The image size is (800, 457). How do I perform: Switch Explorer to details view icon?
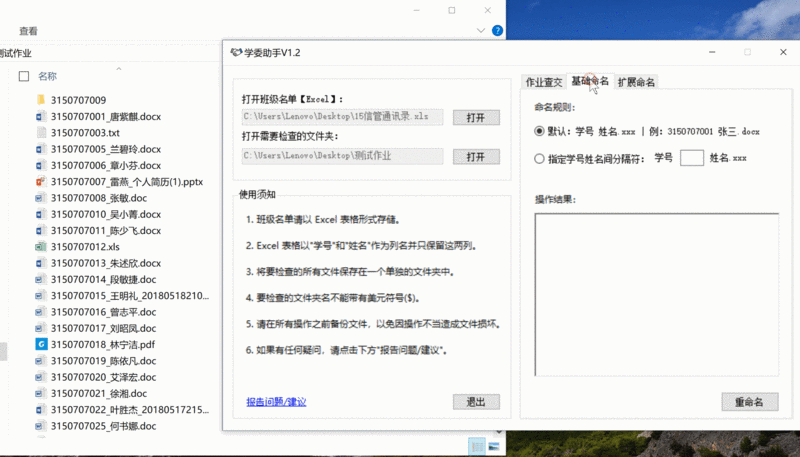tap(478, 445)
